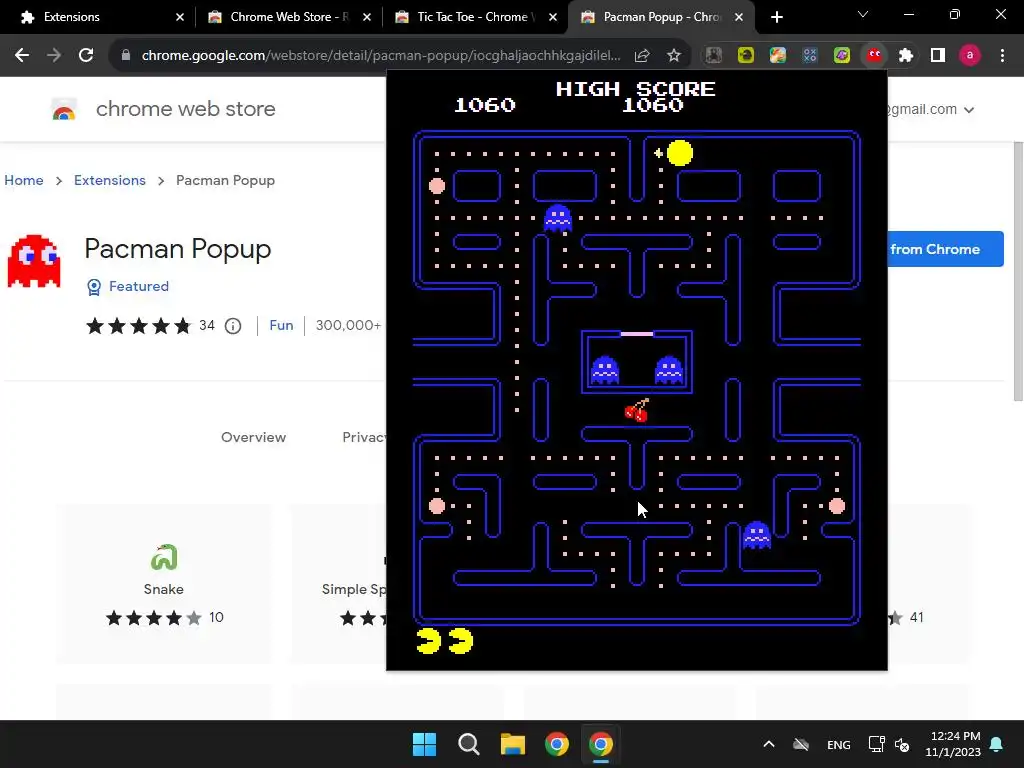Open the Fun category link
This screenshot has height=768, width=1024.
[281, 325]
